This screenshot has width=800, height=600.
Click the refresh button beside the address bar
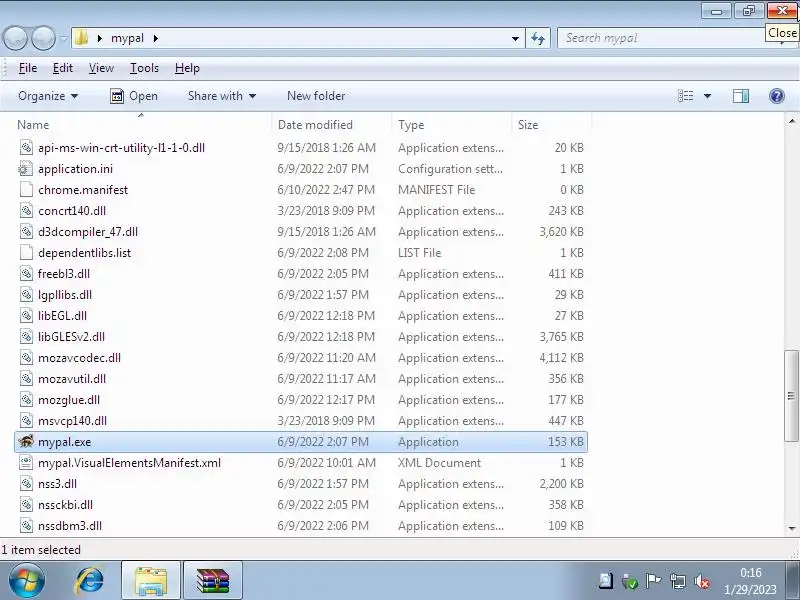(x=538, y=38)
